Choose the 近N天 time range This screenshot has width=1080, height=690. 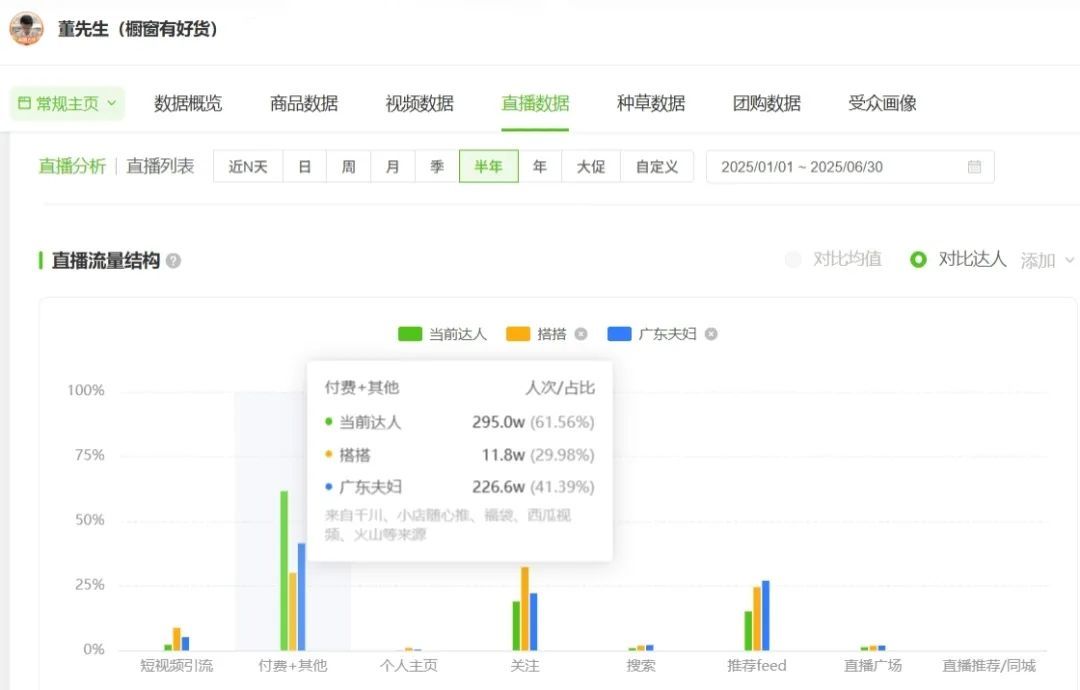tap(248, 167)
